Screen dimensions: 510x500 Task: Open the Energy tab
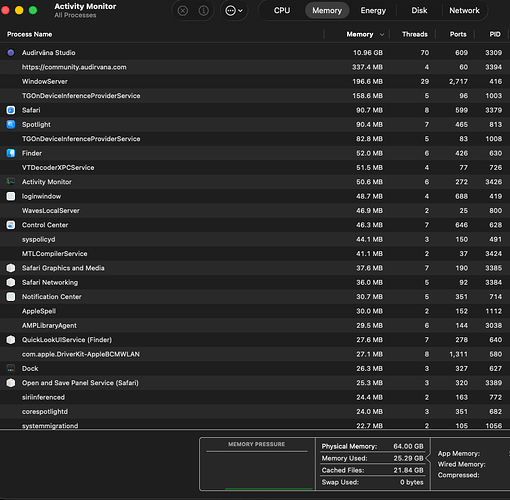pyautogui.click(x=373, y=11)
